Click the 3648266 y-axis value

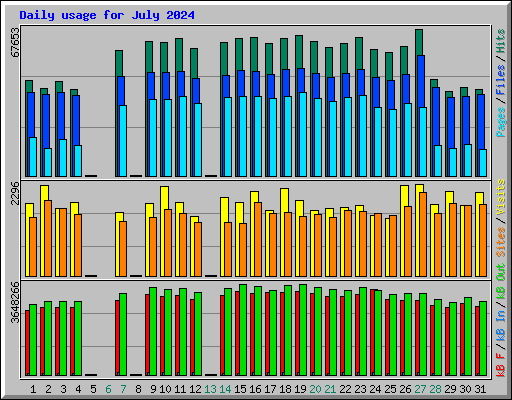pyautogui.click(x=15, y=303)
